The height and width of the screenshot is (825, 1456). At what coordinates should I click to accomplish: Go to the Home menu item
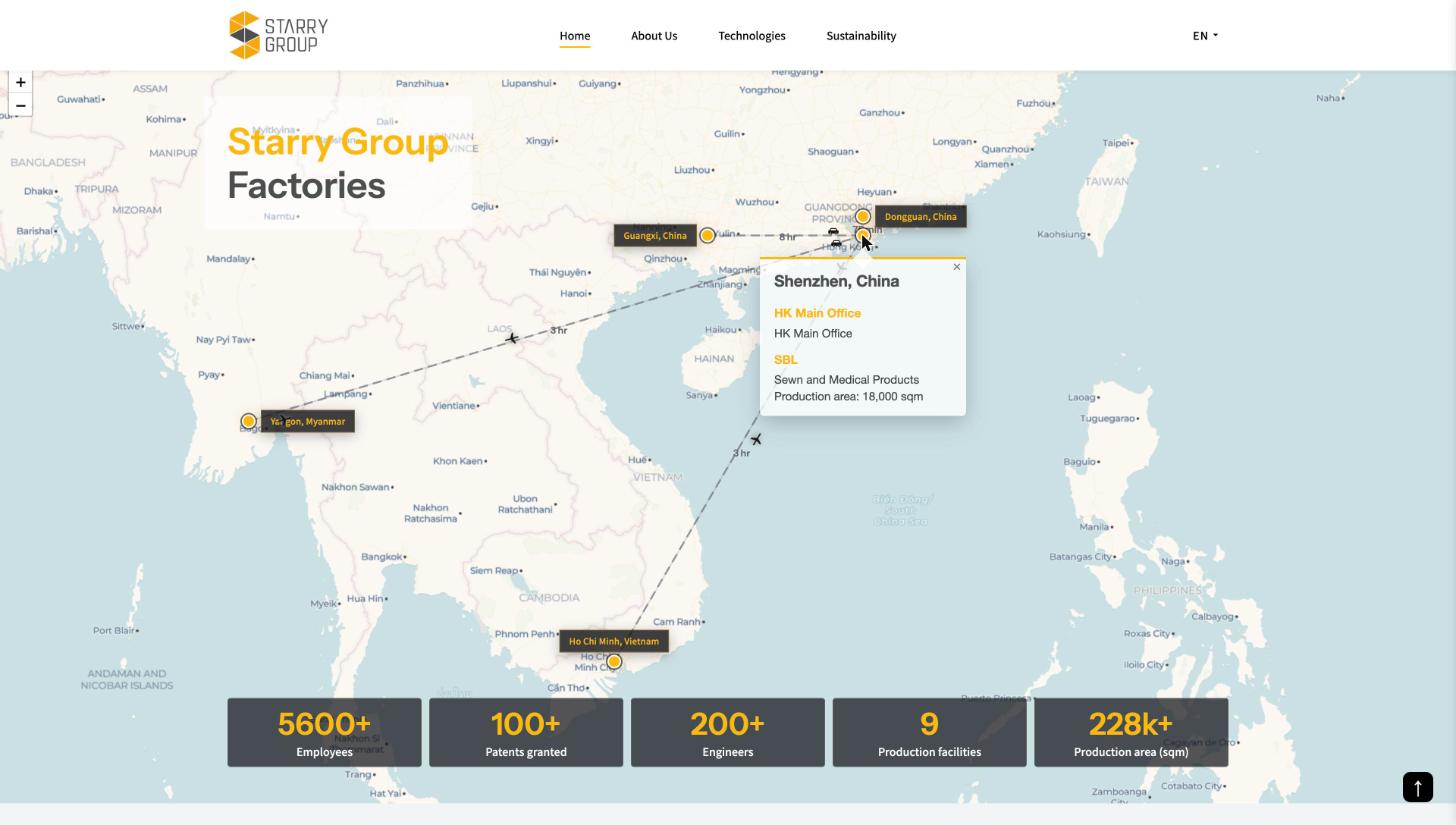575,36
